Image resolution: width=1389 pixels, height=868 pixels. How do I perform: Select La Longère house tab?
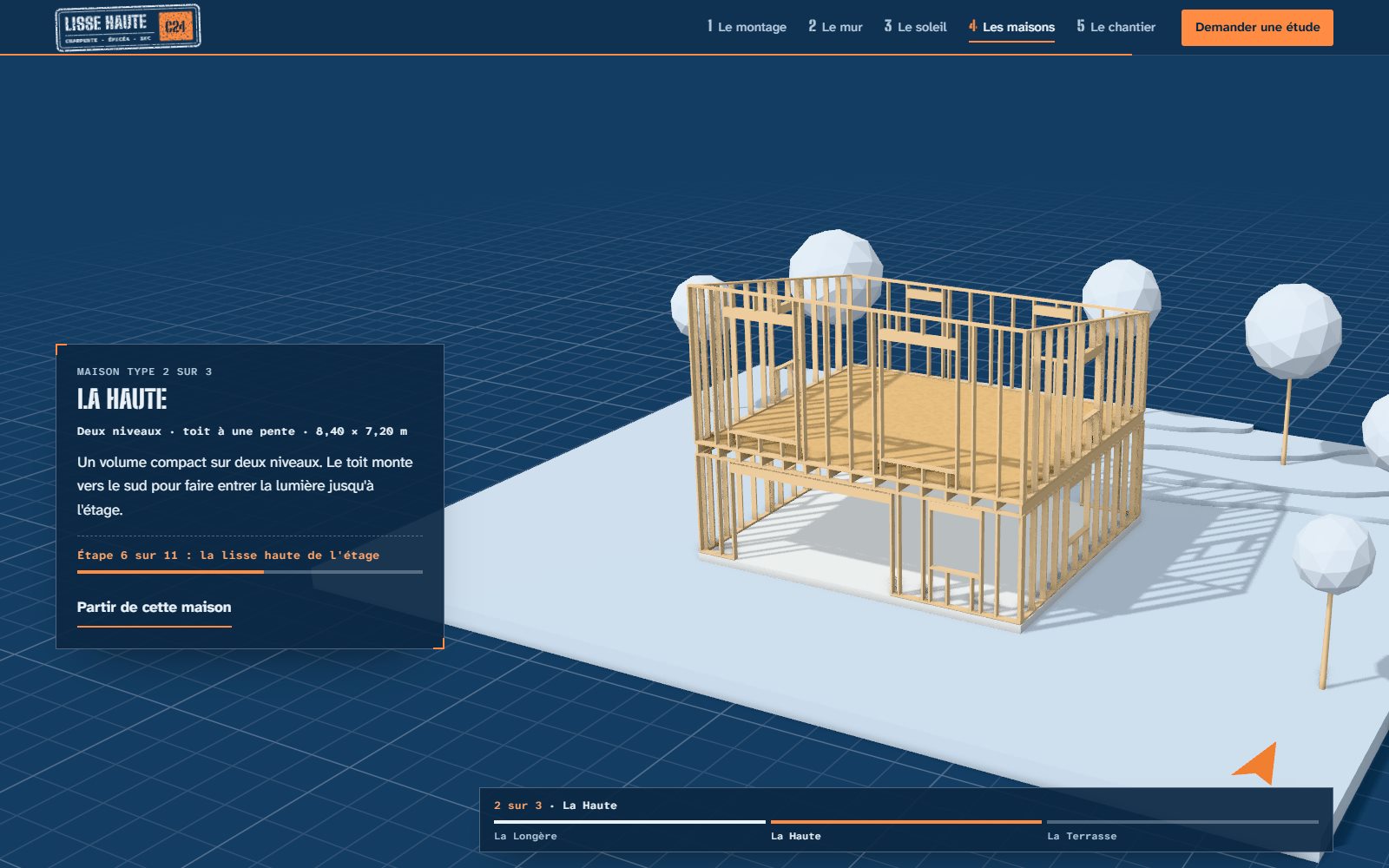[629, 830]
